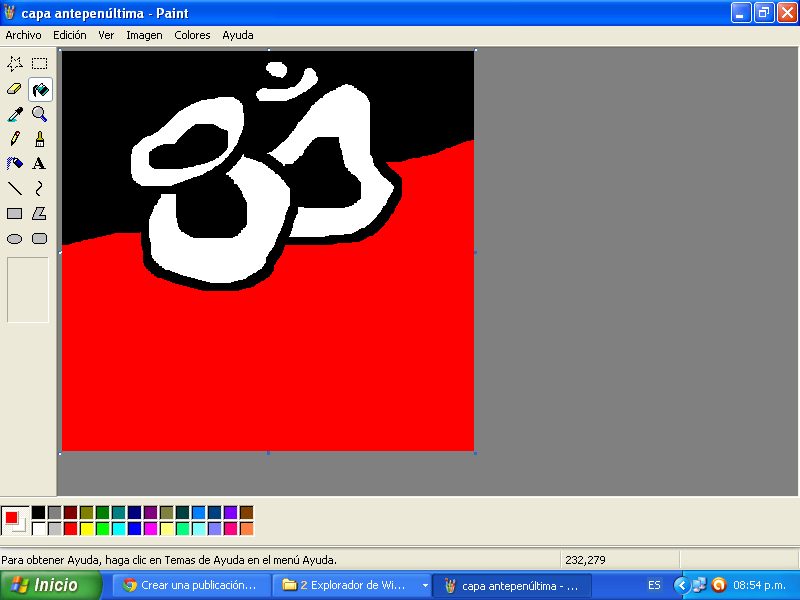This screenshot has height=600, width=800.
Task: Choose the Rounded Rectangle tool
Action: 40,239
